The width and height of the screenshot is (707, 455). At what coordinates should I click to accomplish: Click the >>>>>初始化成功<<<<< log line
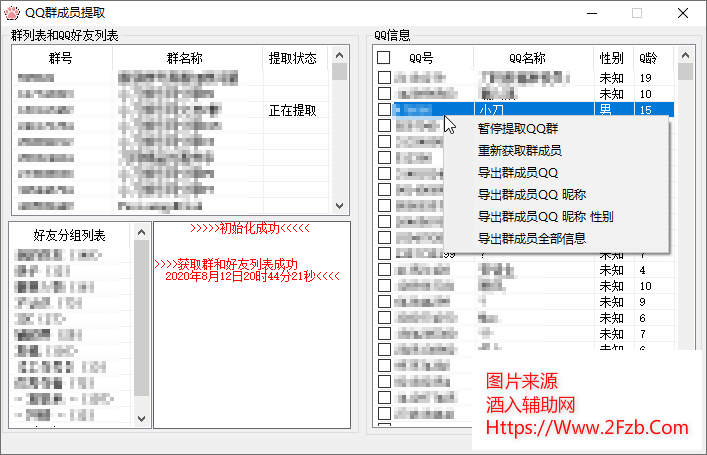(250, 228)
